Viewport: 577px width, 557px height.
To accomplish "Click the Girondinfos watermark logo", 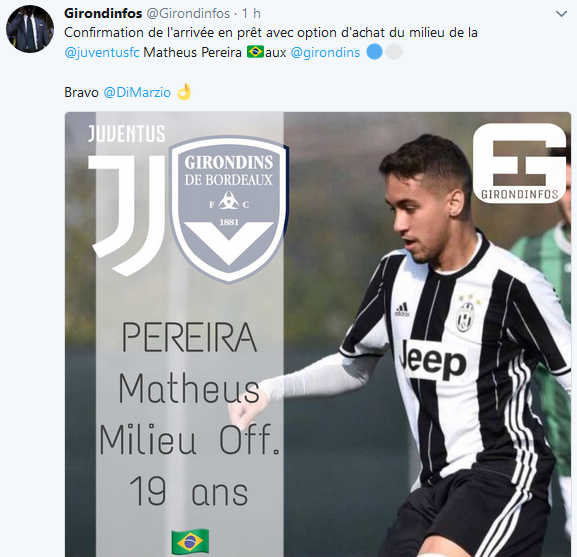I will pyautogui.click(x=520, y=163).
